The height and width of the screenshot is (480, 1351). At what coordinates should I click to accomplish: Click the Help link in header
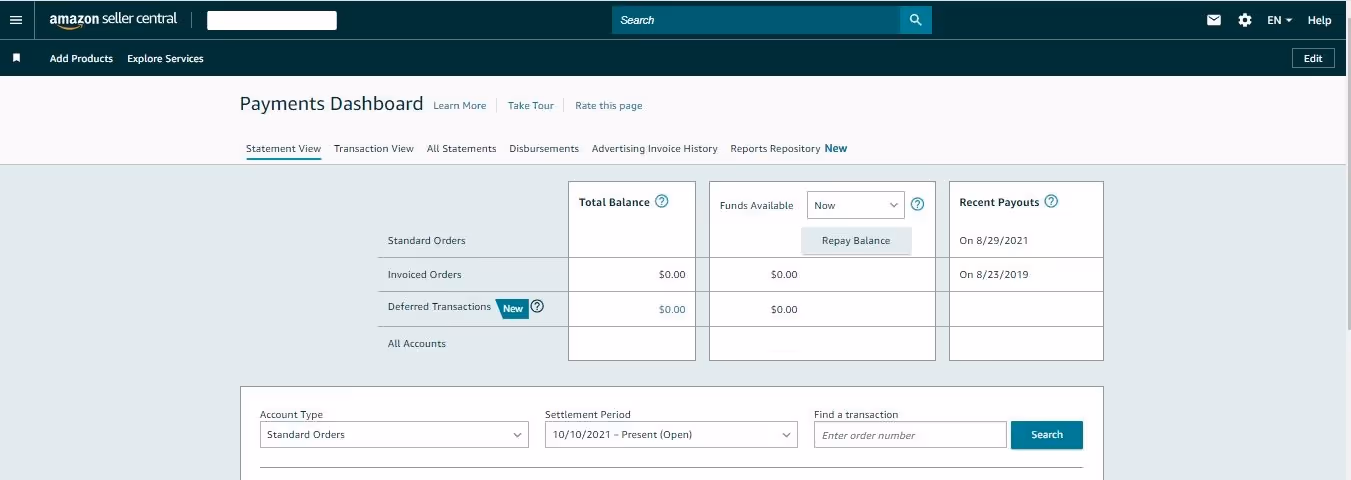[x=1319, y=20]
